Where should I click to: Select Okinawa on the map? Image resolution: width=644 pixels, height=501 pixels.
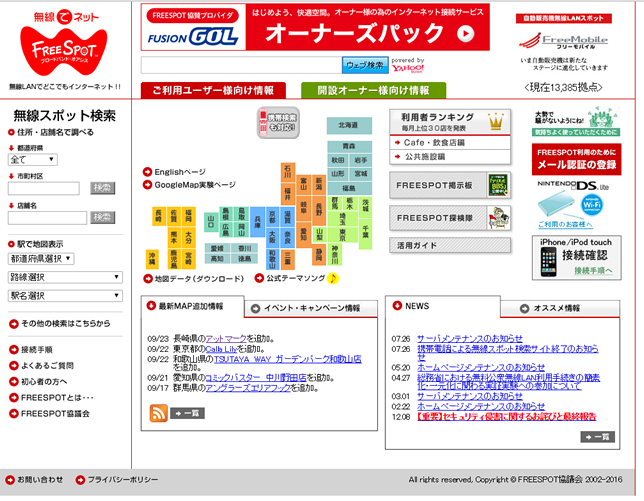click(x=152, y=259)
